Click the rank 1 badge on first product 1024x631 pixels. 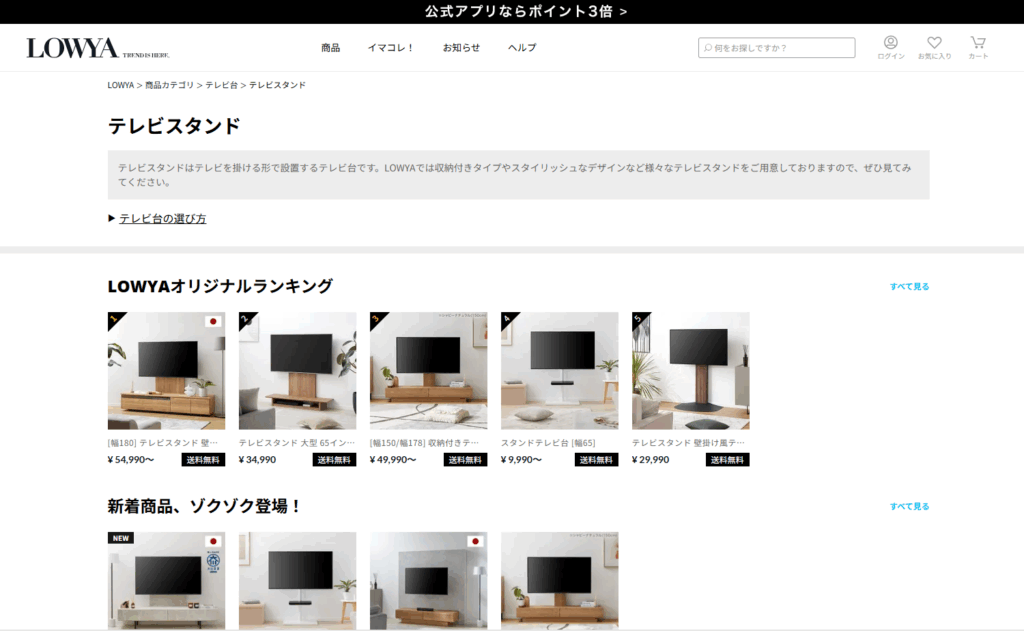114,319
